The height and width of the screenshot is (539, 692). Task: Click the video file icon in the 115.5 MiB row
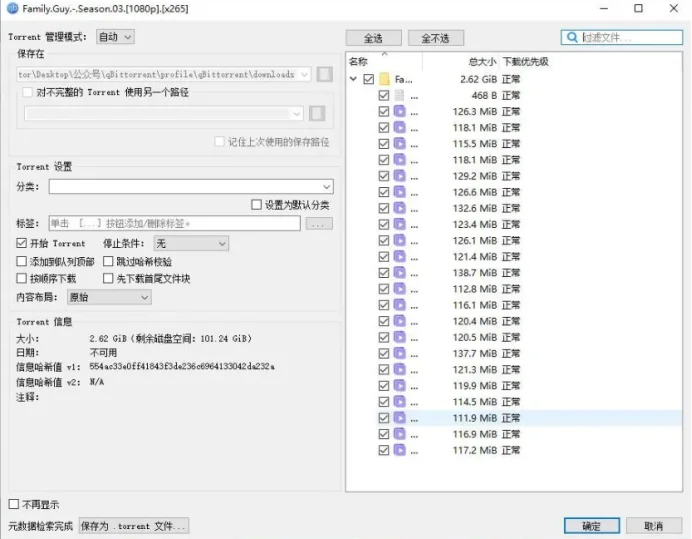tap(399, 144)
